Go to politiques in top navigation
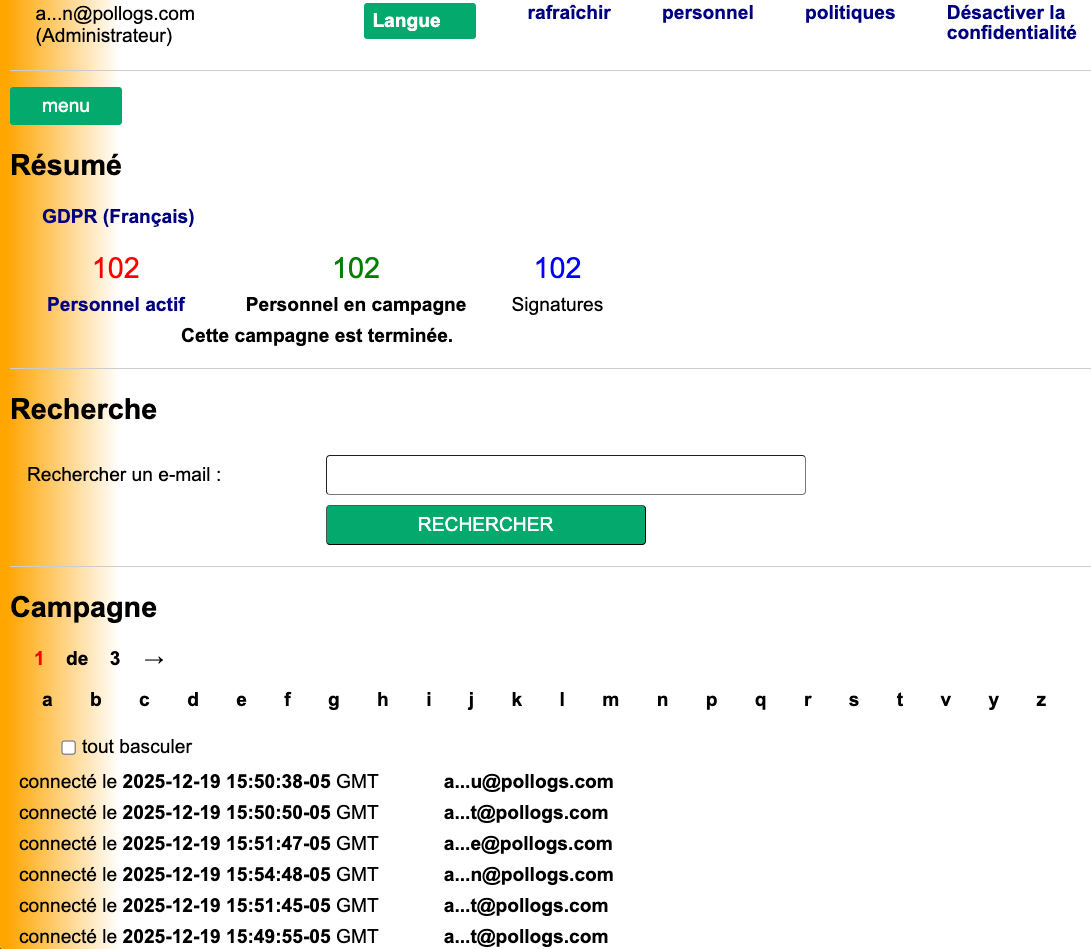Screen dimensions: 1091x949 click(x=849, y=13)
